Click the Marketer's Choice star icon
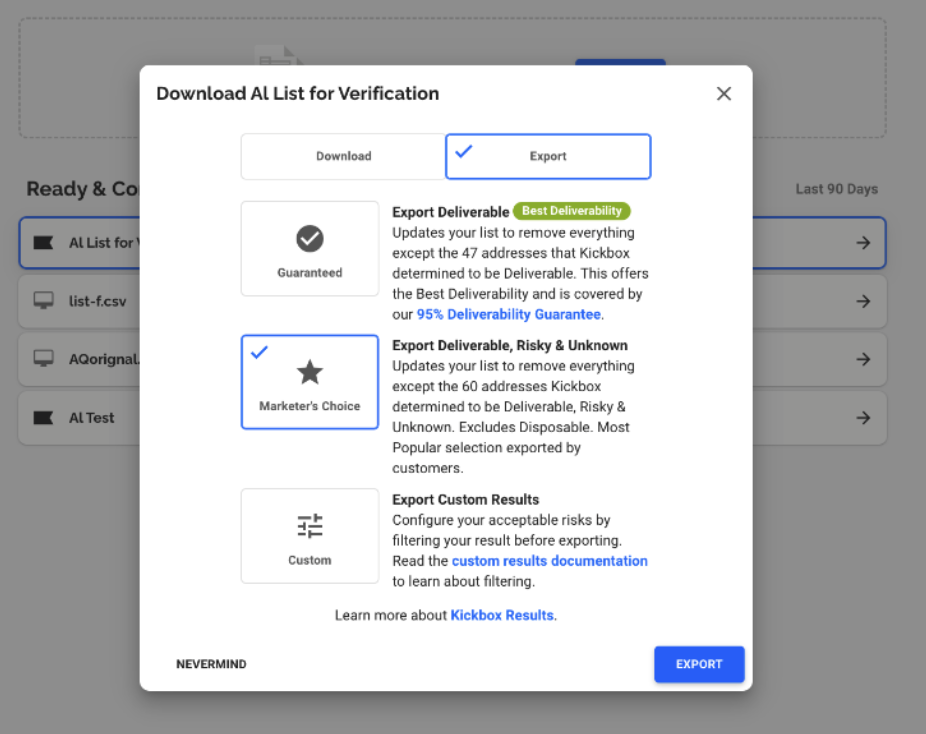 click(x=309, y=372)
